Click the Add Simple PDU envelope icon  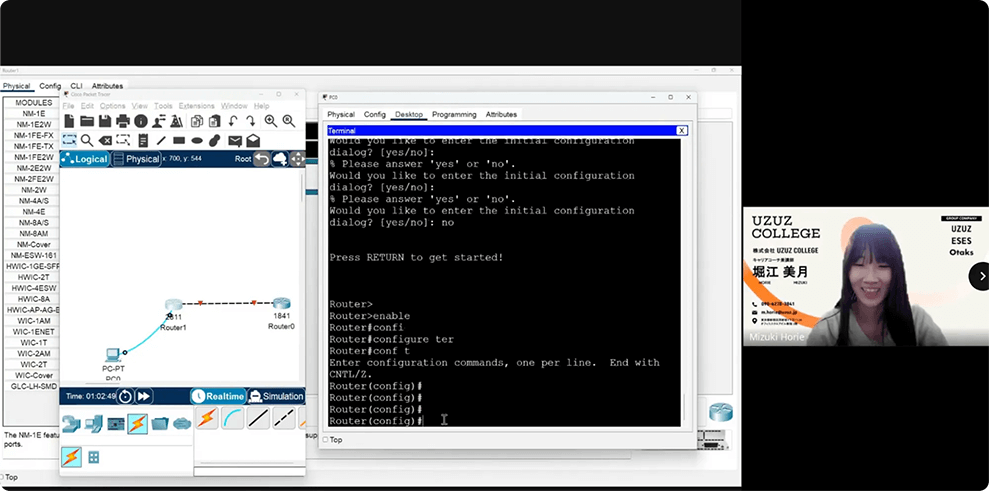pos(235,141)
